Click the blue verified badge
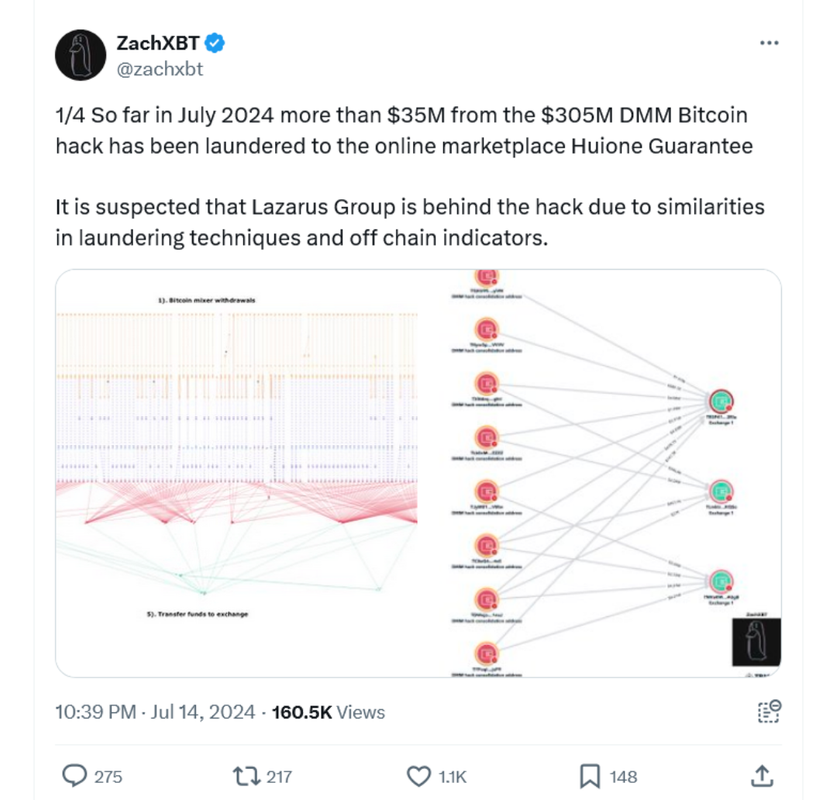Screen dimensions: 833x800 tap(215, 43)
